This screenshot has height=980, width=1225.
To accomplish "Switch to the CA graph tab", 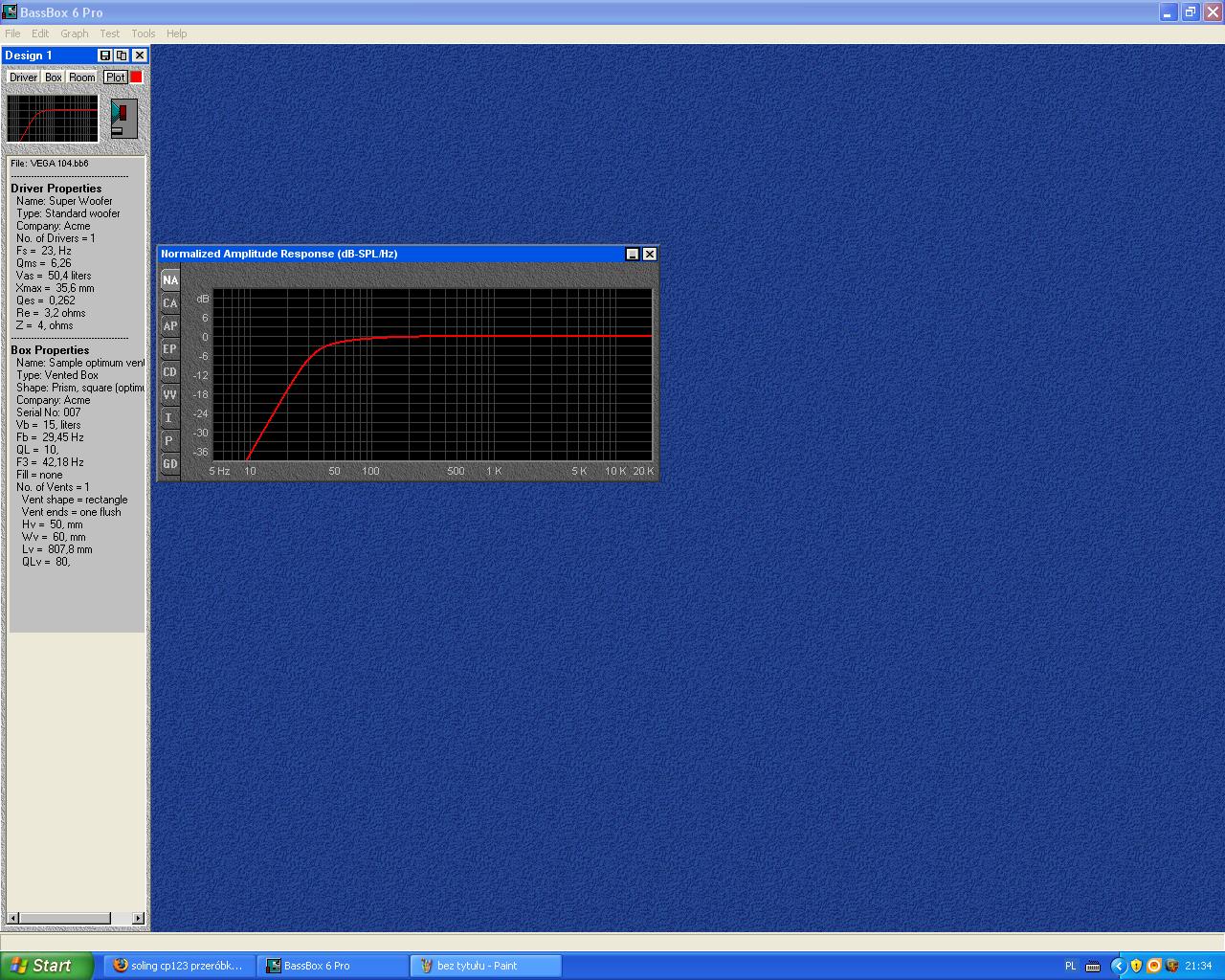I will tap(169, 303).
